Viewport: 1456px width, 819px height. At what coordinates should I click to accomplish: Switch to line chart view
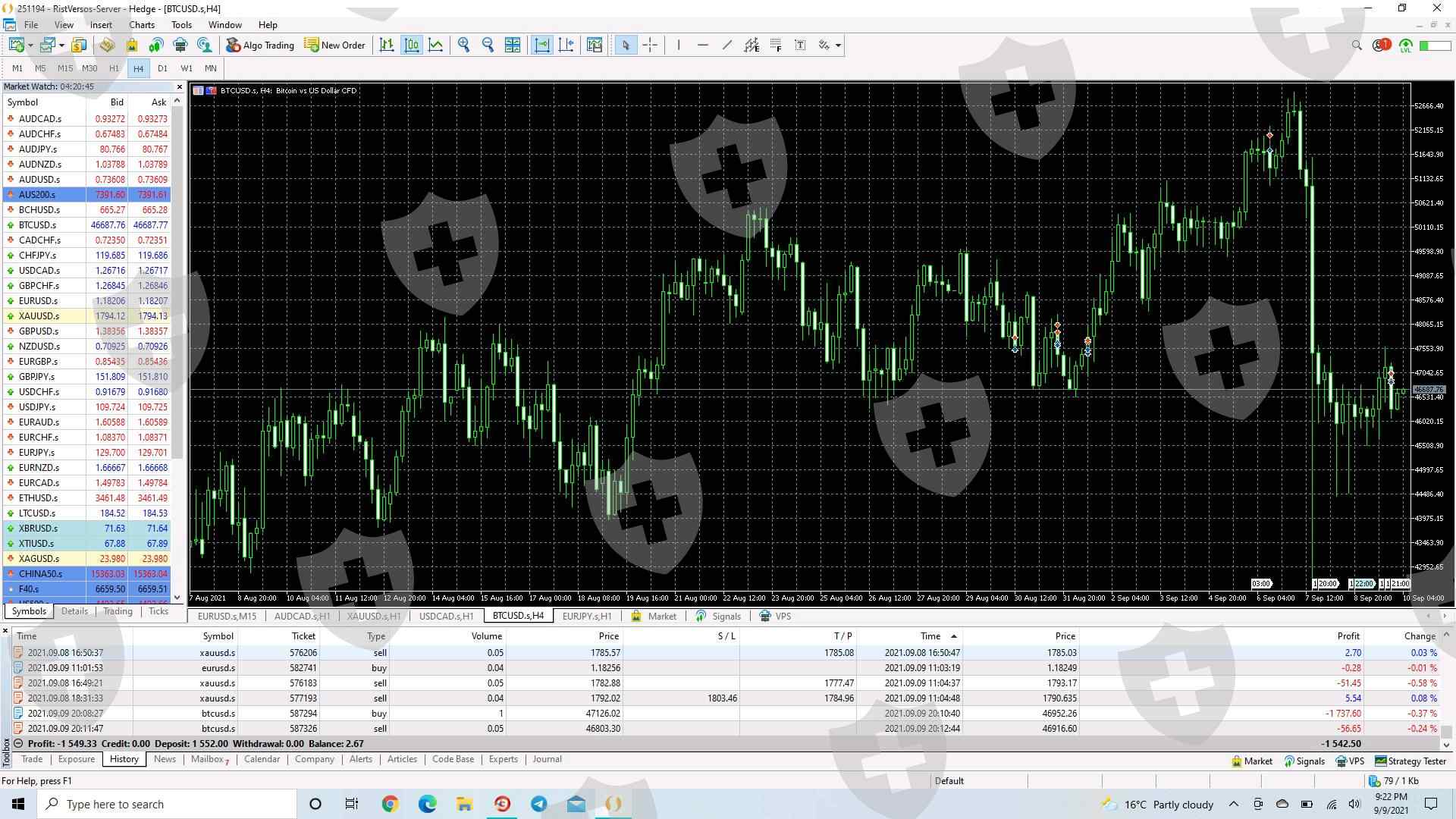[436, 45]
